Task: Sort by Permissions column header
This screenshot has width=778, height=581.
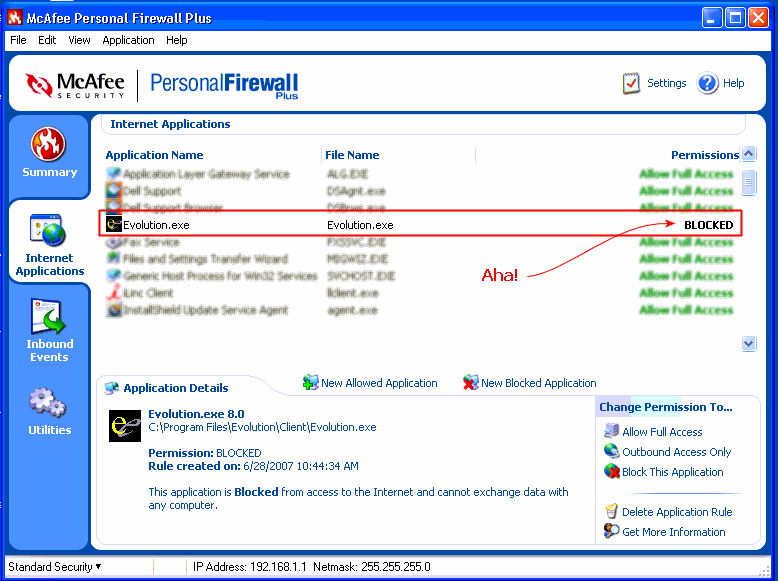Action: [704, 155]
